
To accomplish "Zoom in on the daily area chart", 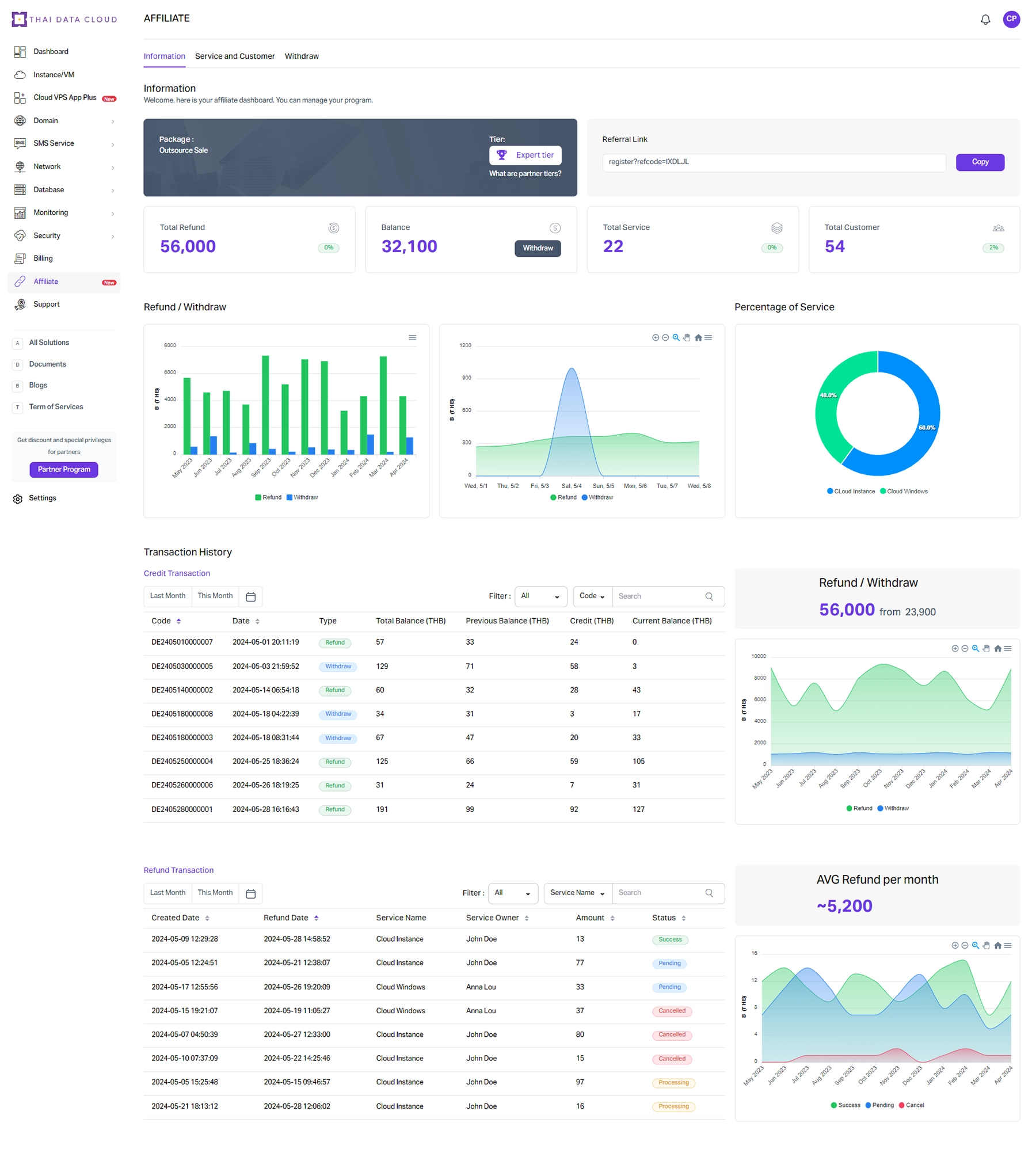I will pos(655,338).
